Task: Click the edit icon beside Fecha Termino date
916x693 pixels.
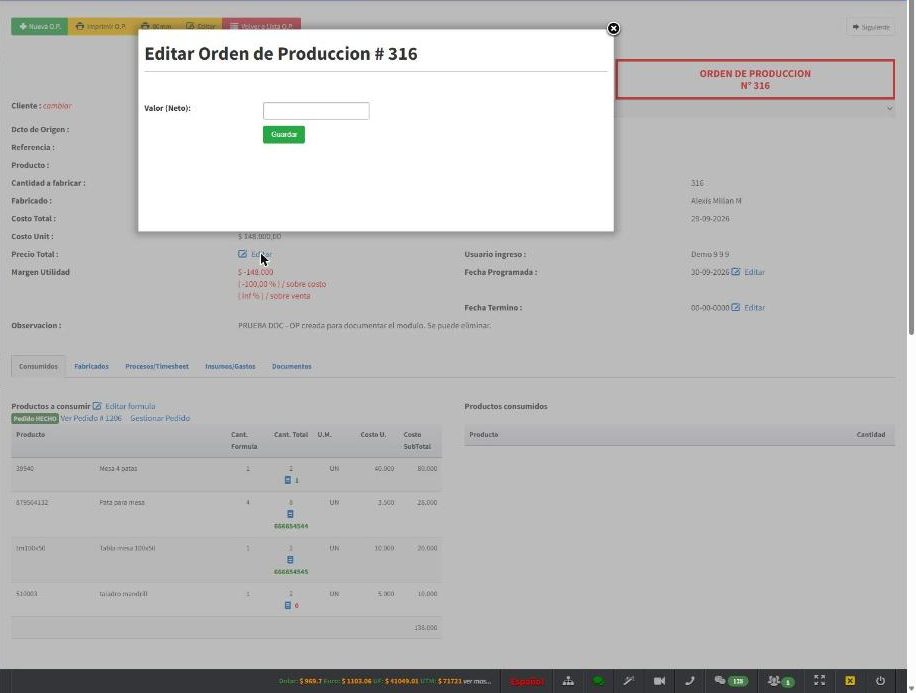Action: (x=736, y=307)
